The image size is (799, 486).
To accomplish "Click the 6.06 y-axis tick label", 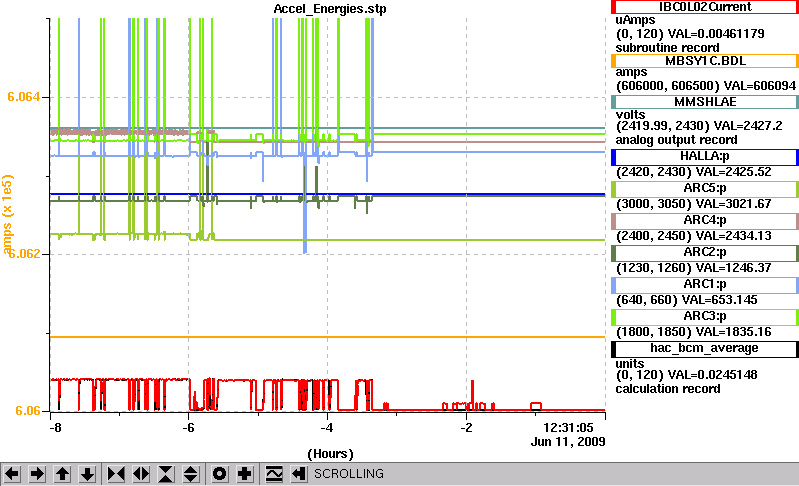I will coord(27,411).
